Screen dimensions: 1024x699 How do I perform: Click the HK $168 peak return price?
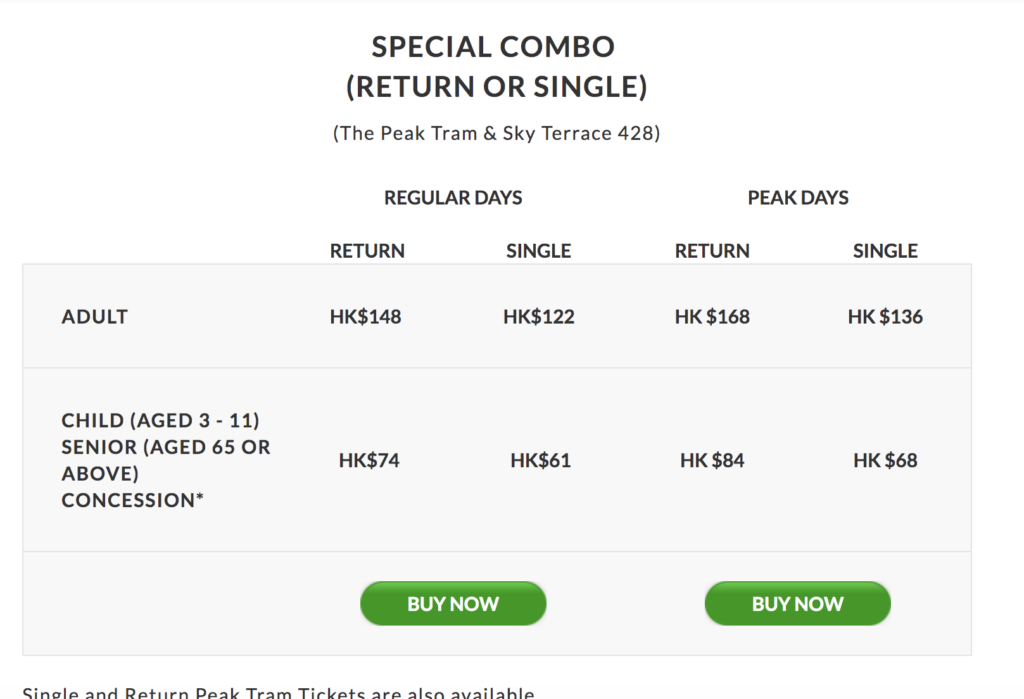pos(712,317)
